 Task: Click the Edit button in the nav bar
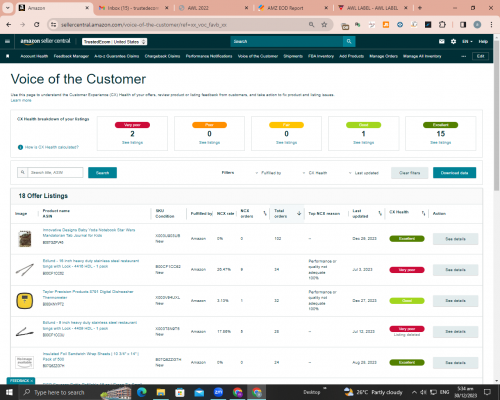pyautogui.click(x=480, y=56)
